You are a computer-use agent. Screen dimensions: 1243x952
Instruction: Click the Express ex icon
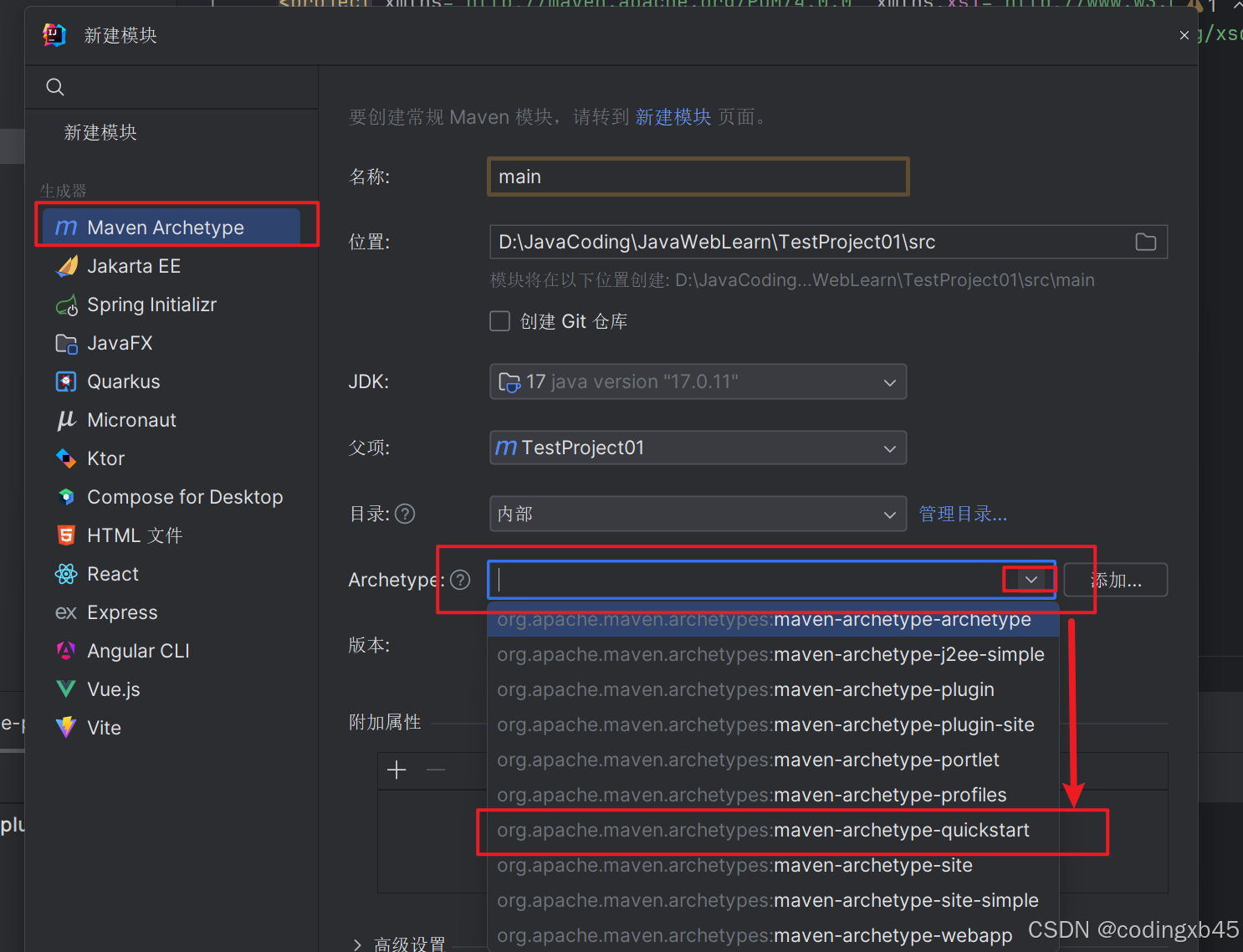coord(66,613)
